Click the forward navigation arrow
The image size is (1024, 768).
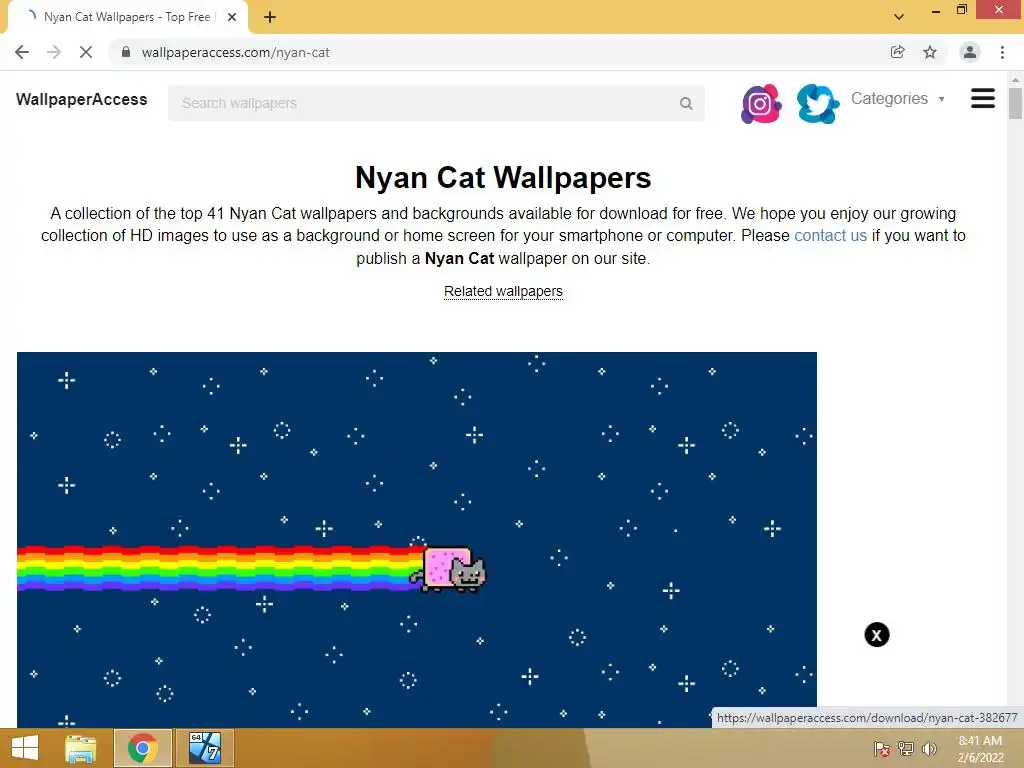click(54, 52)
